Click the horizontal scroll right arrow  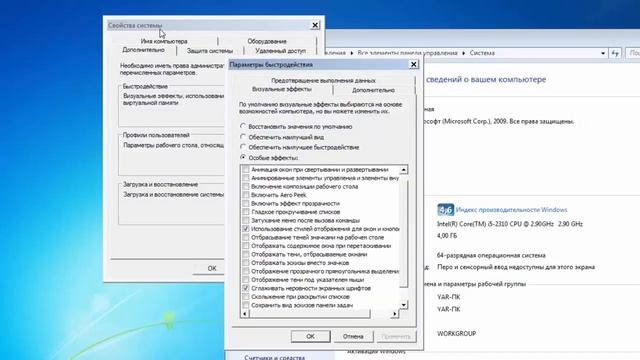click(x=394, y=314)
